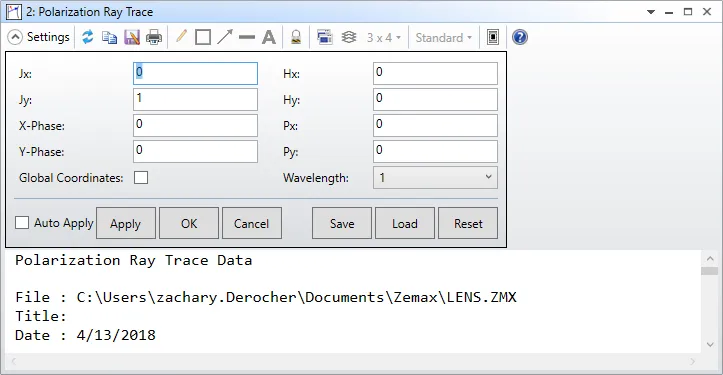Copy window contents with the copy icon
This screenshot has width=723, height=375.
(109, 37)
